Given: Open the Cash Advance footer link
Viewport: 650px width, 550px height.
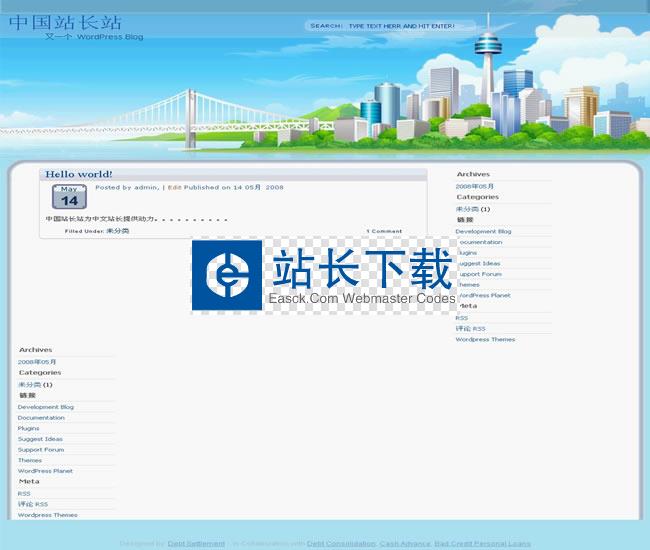Looking at the screenshot, I should click(405, 544).
